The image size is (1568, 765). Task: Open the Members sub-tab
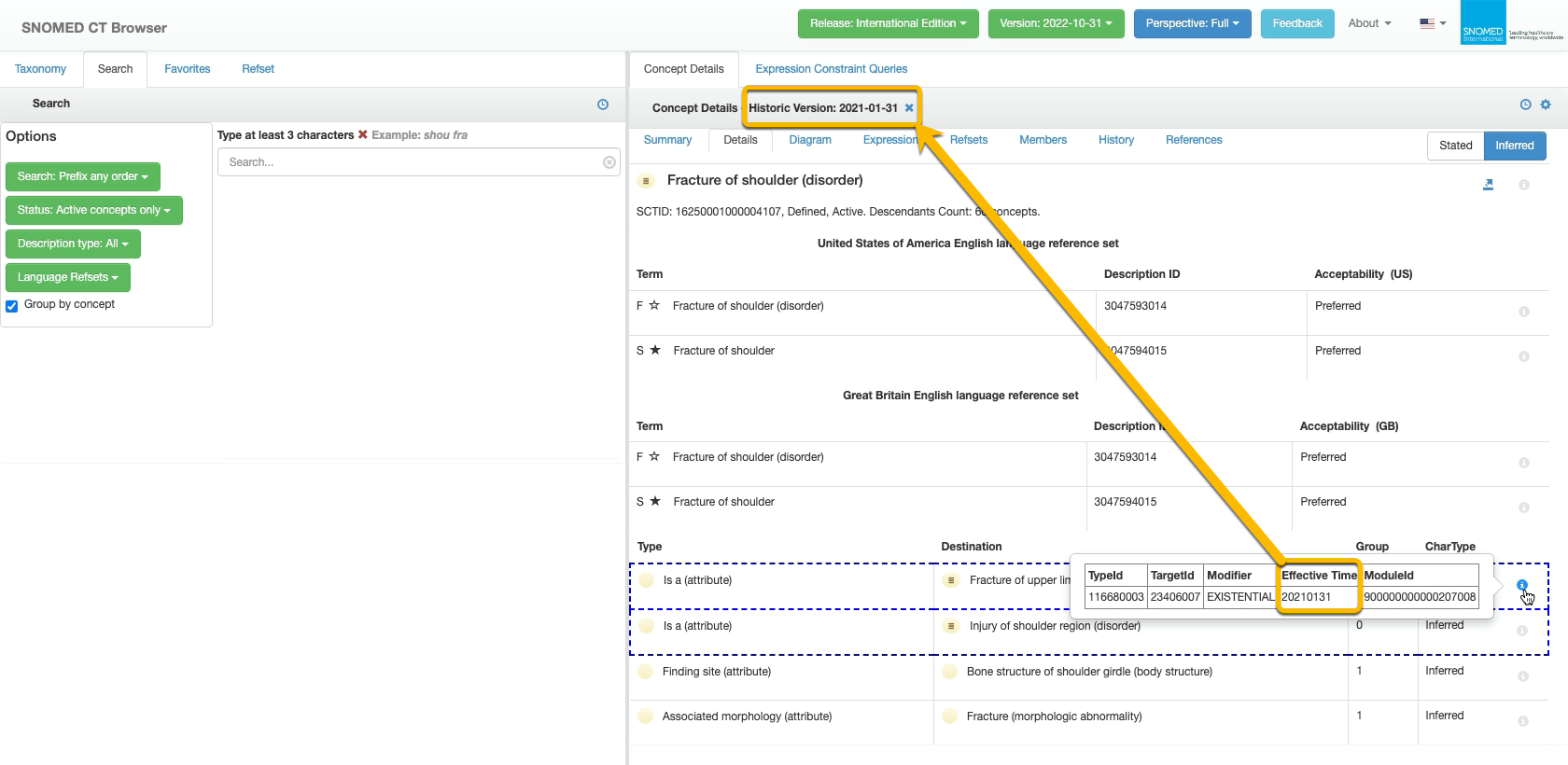click(x=1043, y=140)
